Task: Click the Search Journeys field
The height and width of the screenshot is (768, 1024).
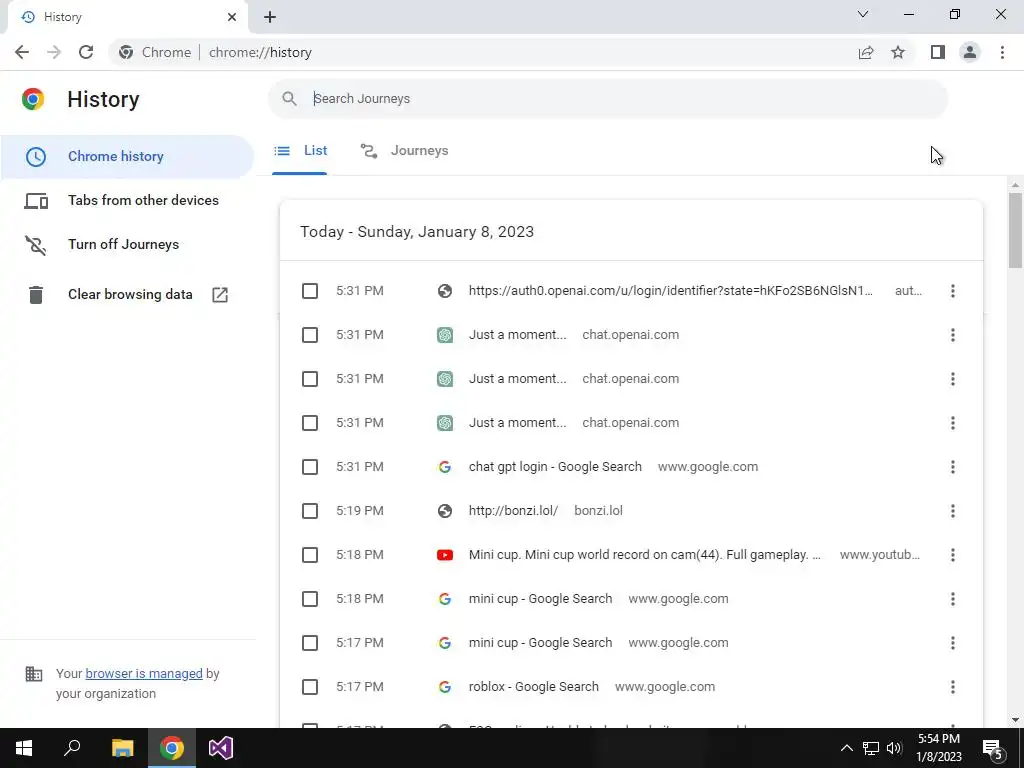Action: [x=608, y=99]
